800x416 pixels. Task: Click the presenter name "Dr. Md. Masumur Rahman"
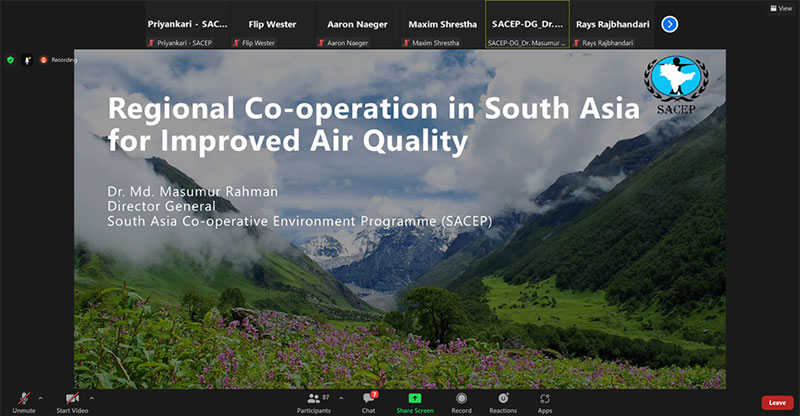pyautogui.click(x=192, y=191)
